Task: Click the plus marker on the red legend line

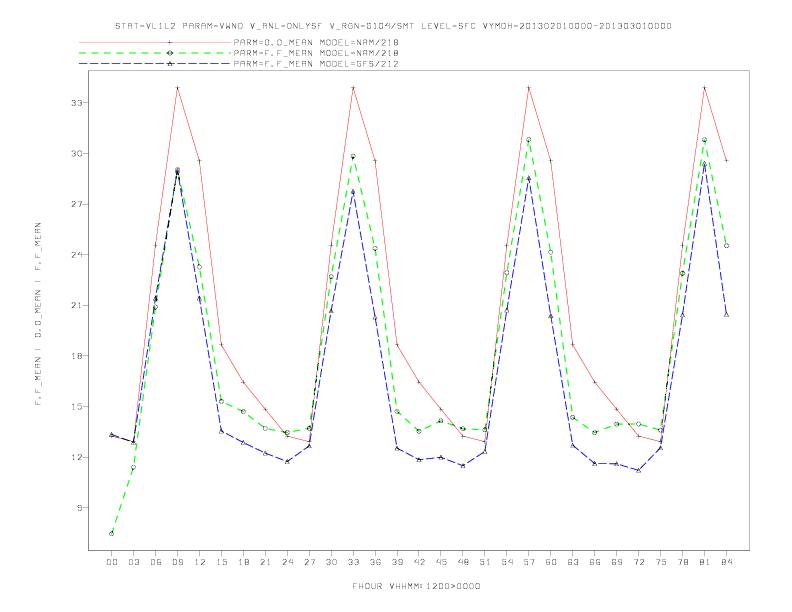Action: (170, 42)
